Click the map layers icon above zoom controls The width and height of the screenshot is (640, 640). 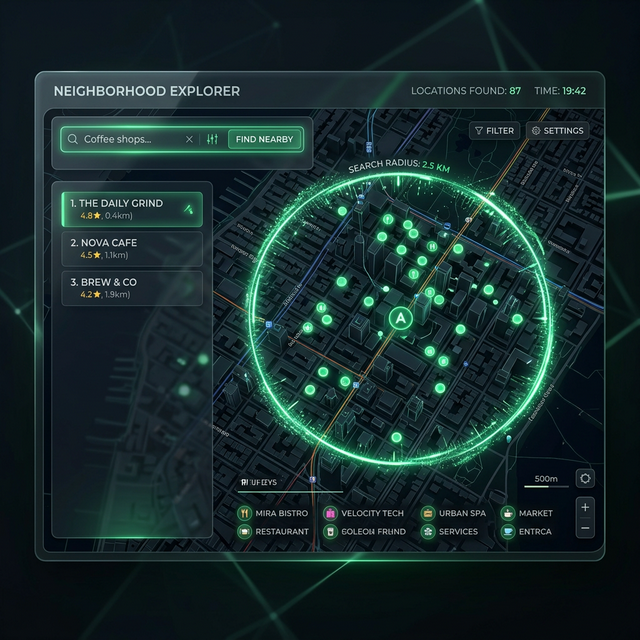pos(585,478)
